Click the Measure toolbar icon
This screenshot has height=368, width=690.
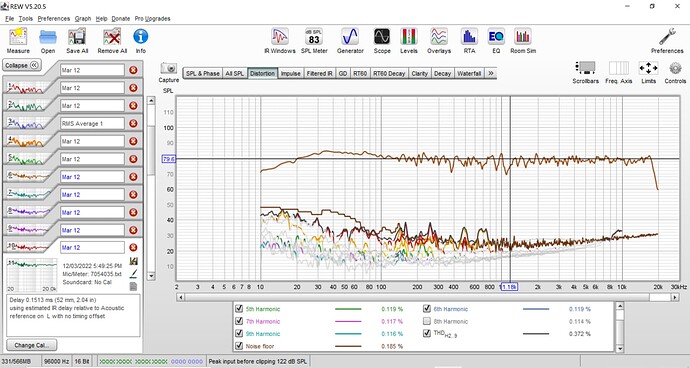tap(18, 37)
